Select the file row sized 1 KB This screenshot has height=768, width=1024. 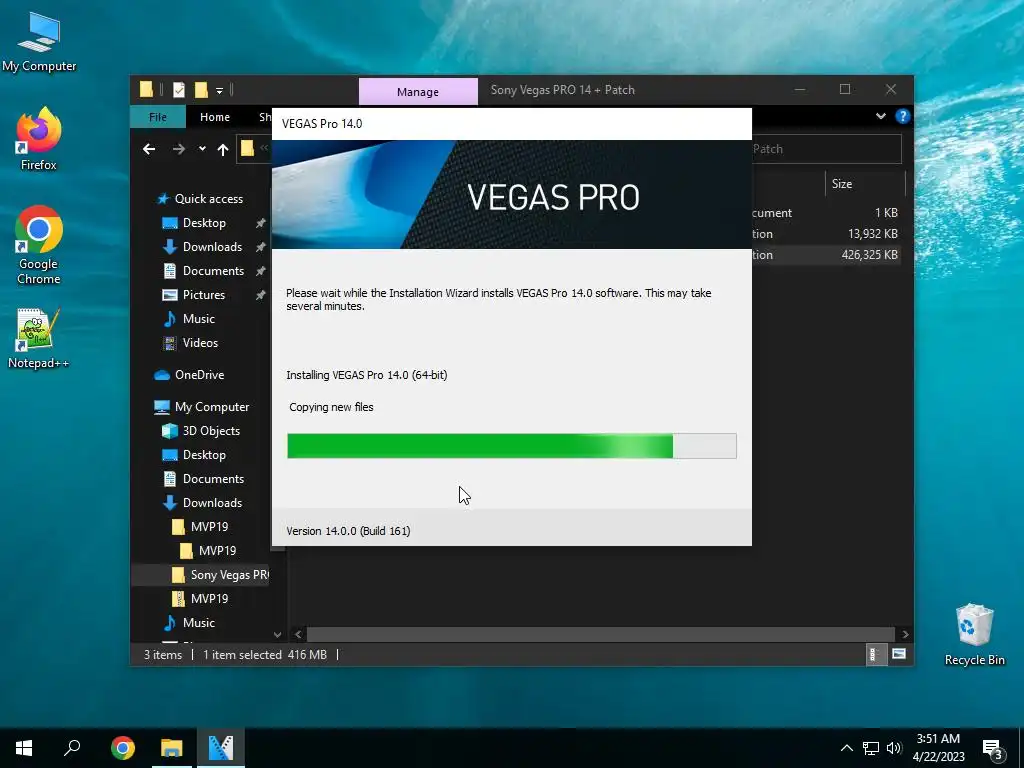[x=826, y=213]
